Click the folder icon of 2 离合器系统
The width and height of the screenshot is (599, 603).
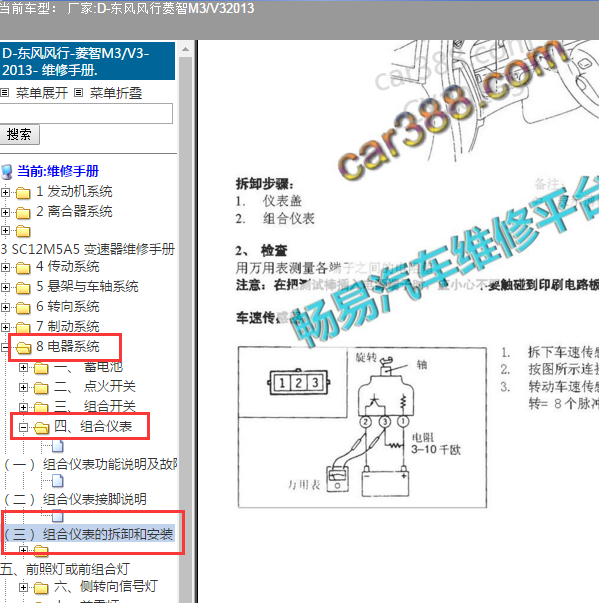click(x=23, y=212)
